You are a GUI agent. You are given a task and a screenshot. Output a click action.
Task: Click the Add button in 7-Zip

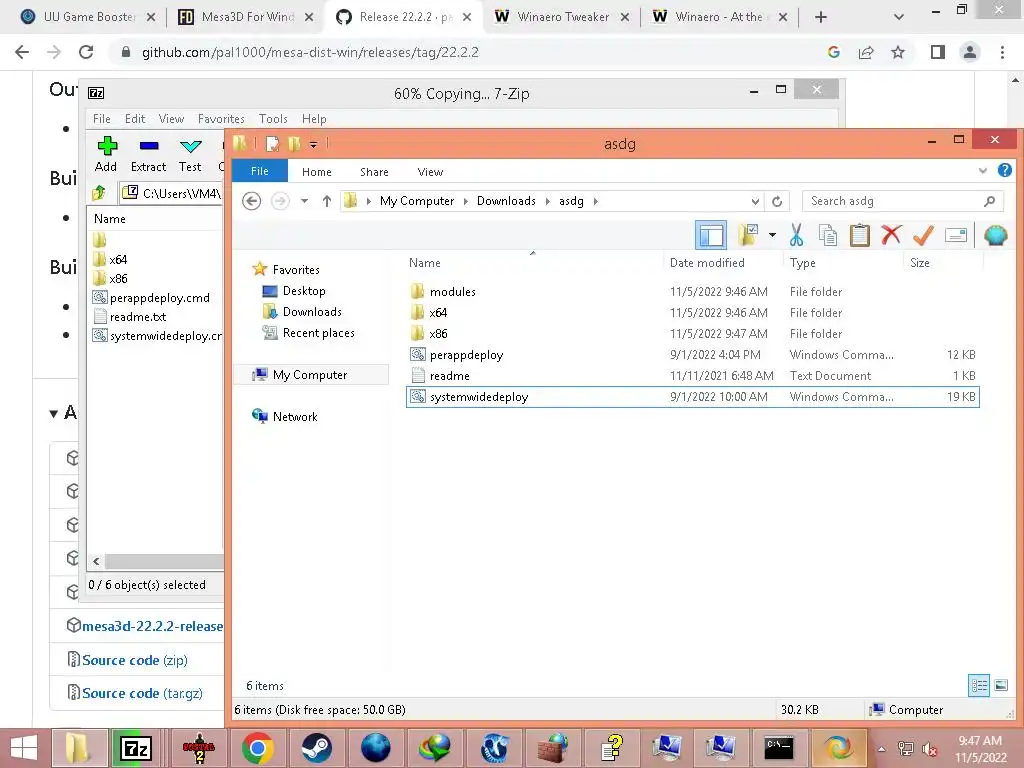(x=106, y=154)
